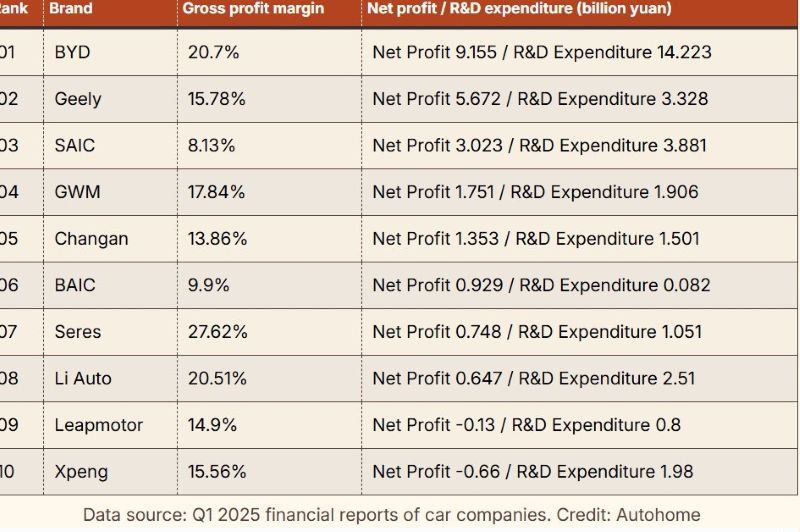Click the SAIC brand cell
This screenshot has height=532, width=800.
(x=75, y=145)
